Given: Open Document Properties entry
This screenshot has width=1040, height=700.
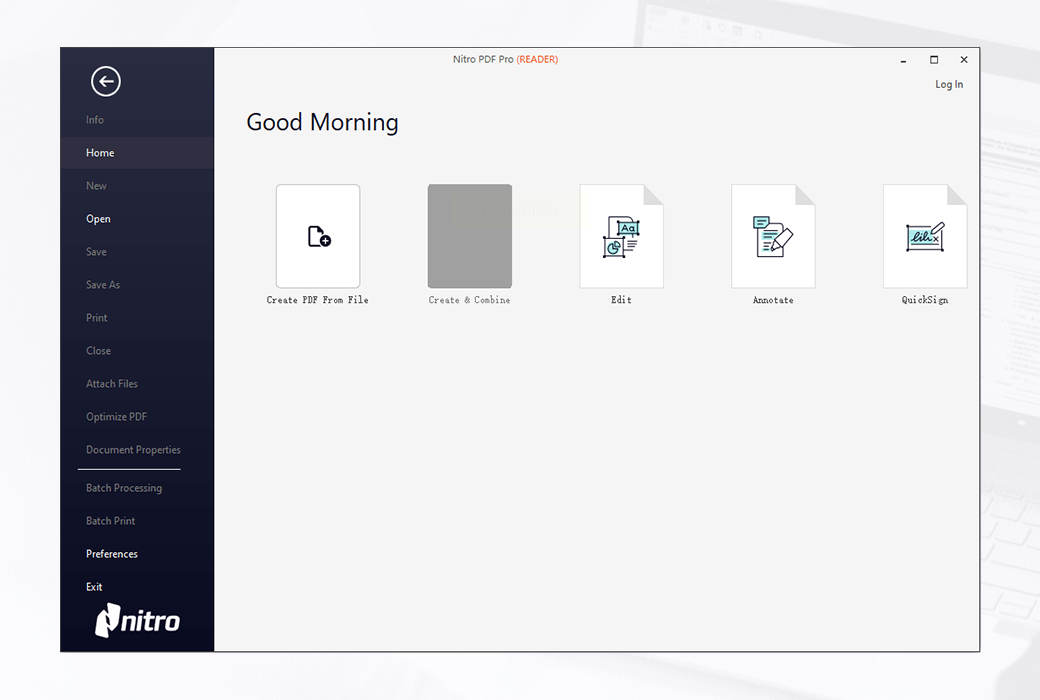Looking at the screenshot, I should pos(133,450).
